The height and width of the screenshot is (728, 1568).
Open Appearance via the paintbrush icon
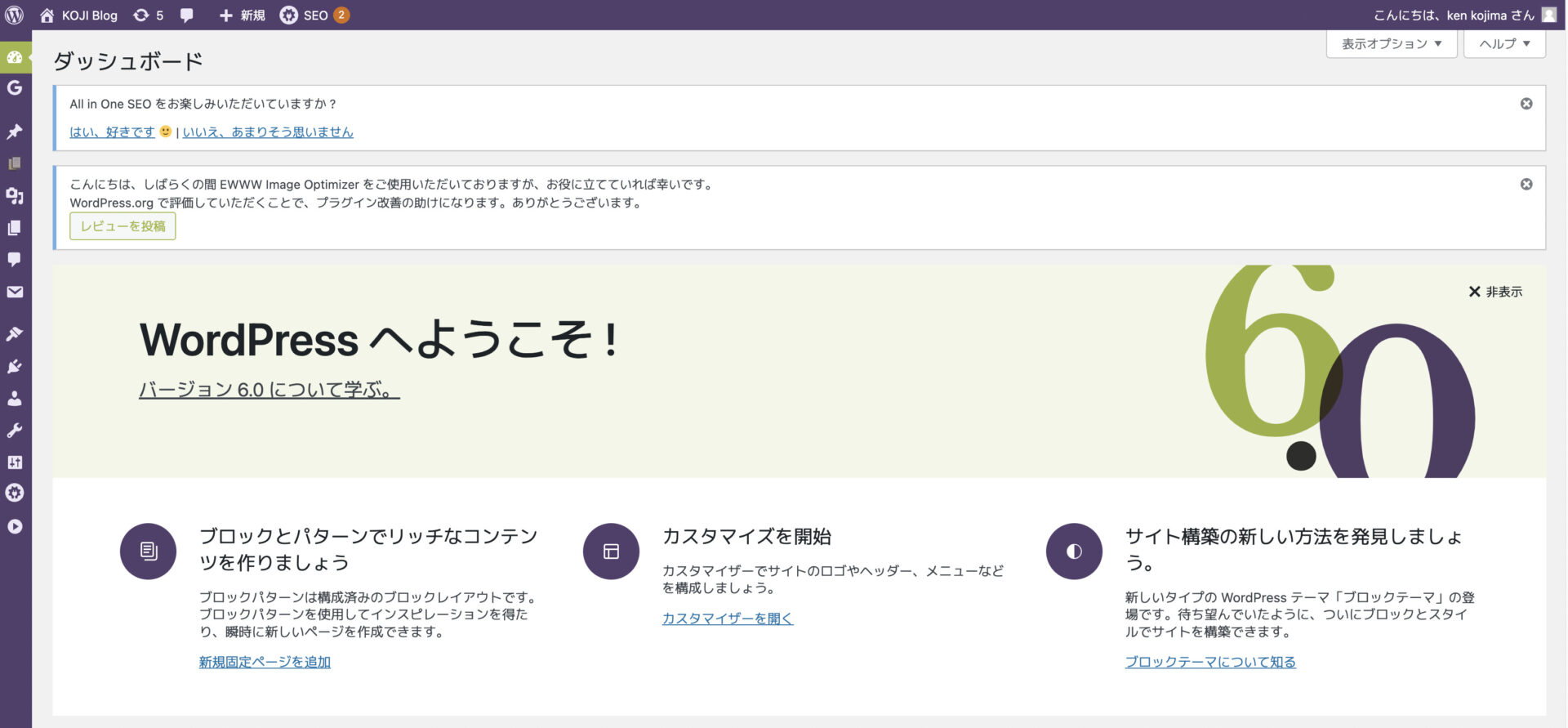(x=15, y=333)
